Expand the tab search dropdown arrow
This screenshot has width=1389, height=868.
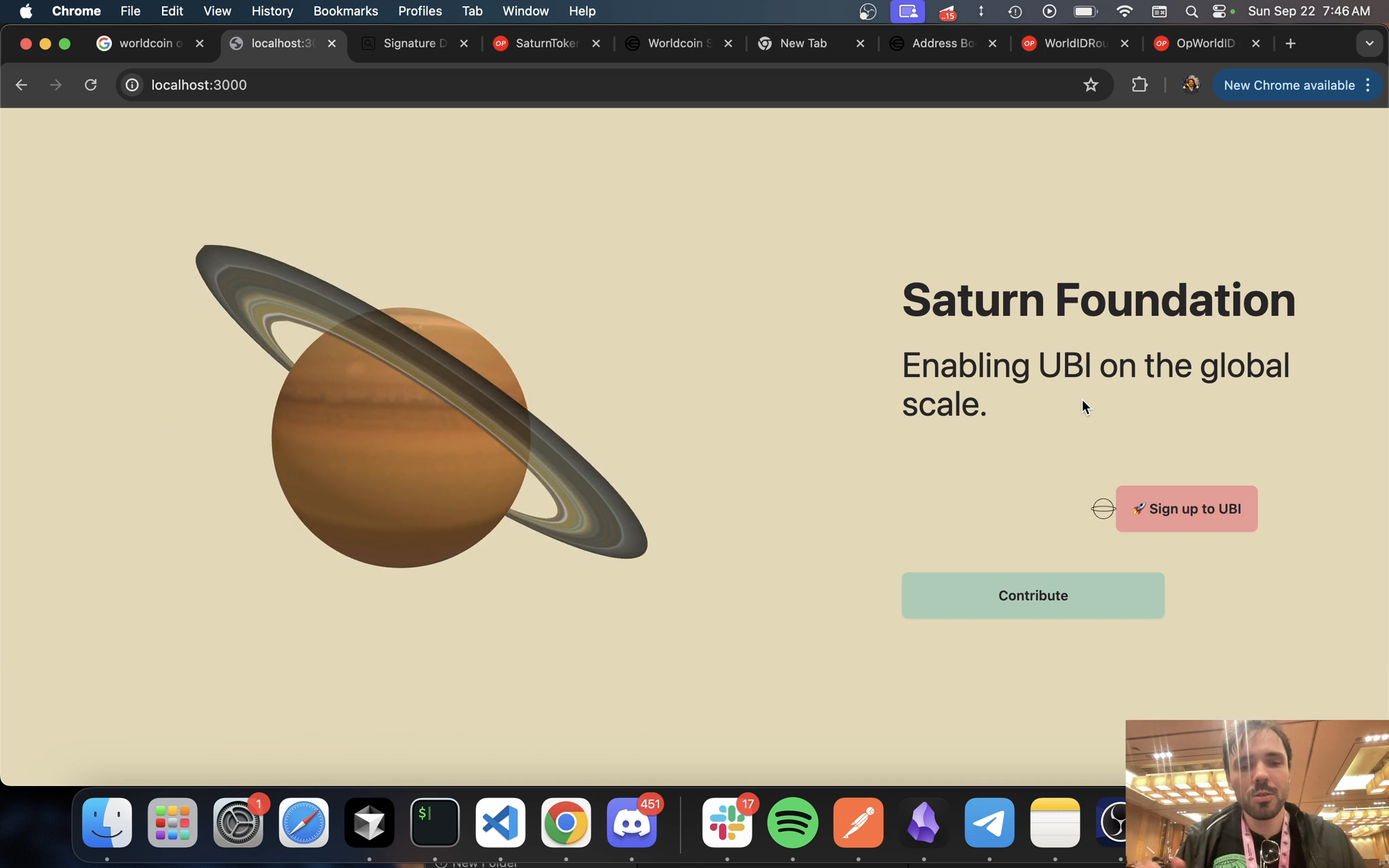tap(1369, 43)
